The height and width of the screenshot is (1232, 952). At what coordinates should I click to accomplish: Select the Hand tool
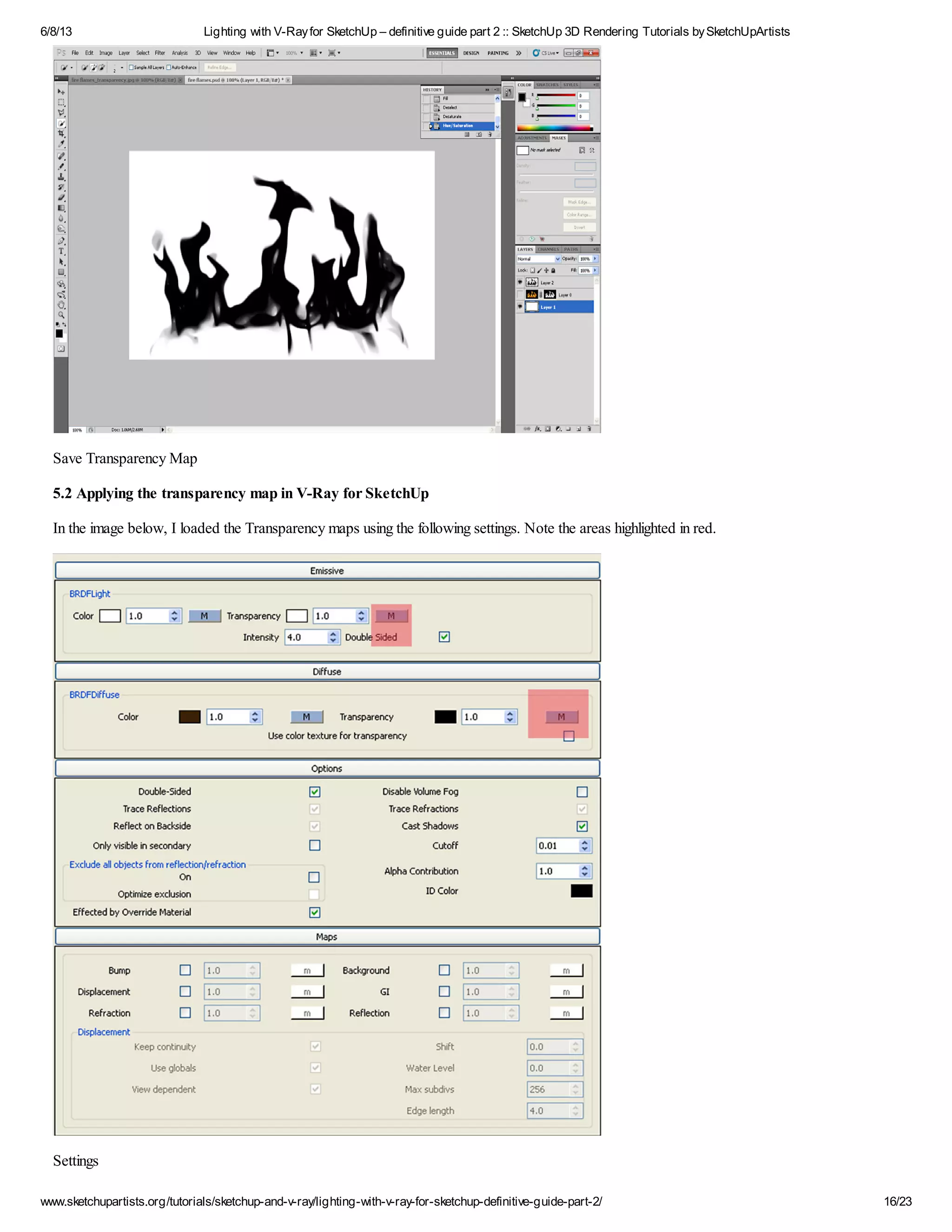click(61, 305)
